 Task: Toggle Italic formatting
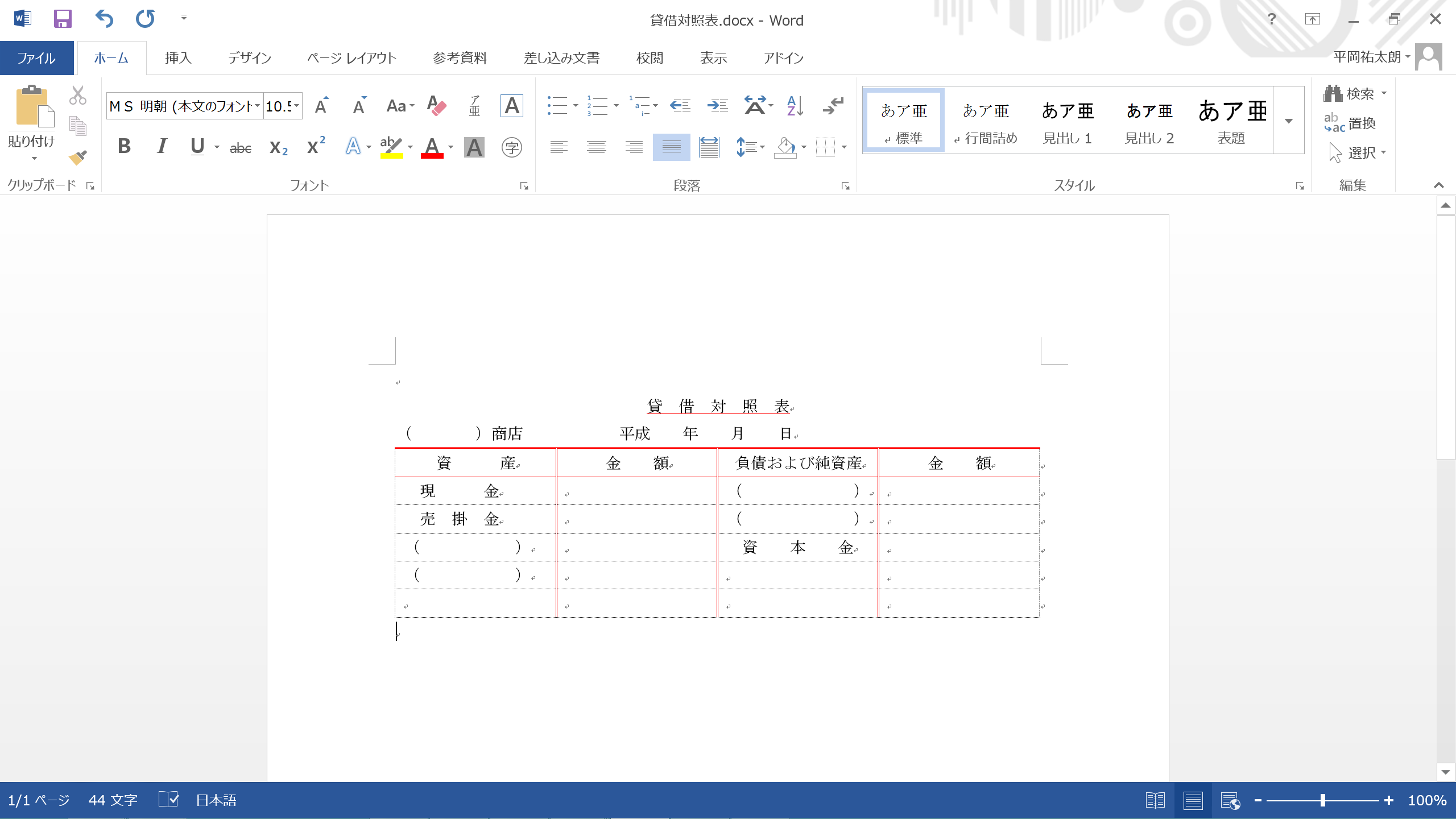(162, 147)
